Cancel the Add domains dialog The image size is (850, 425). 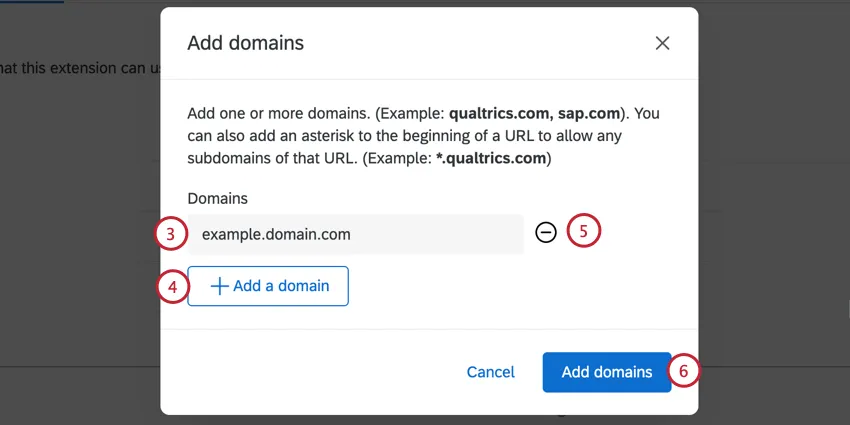click(x=490, y=372)
